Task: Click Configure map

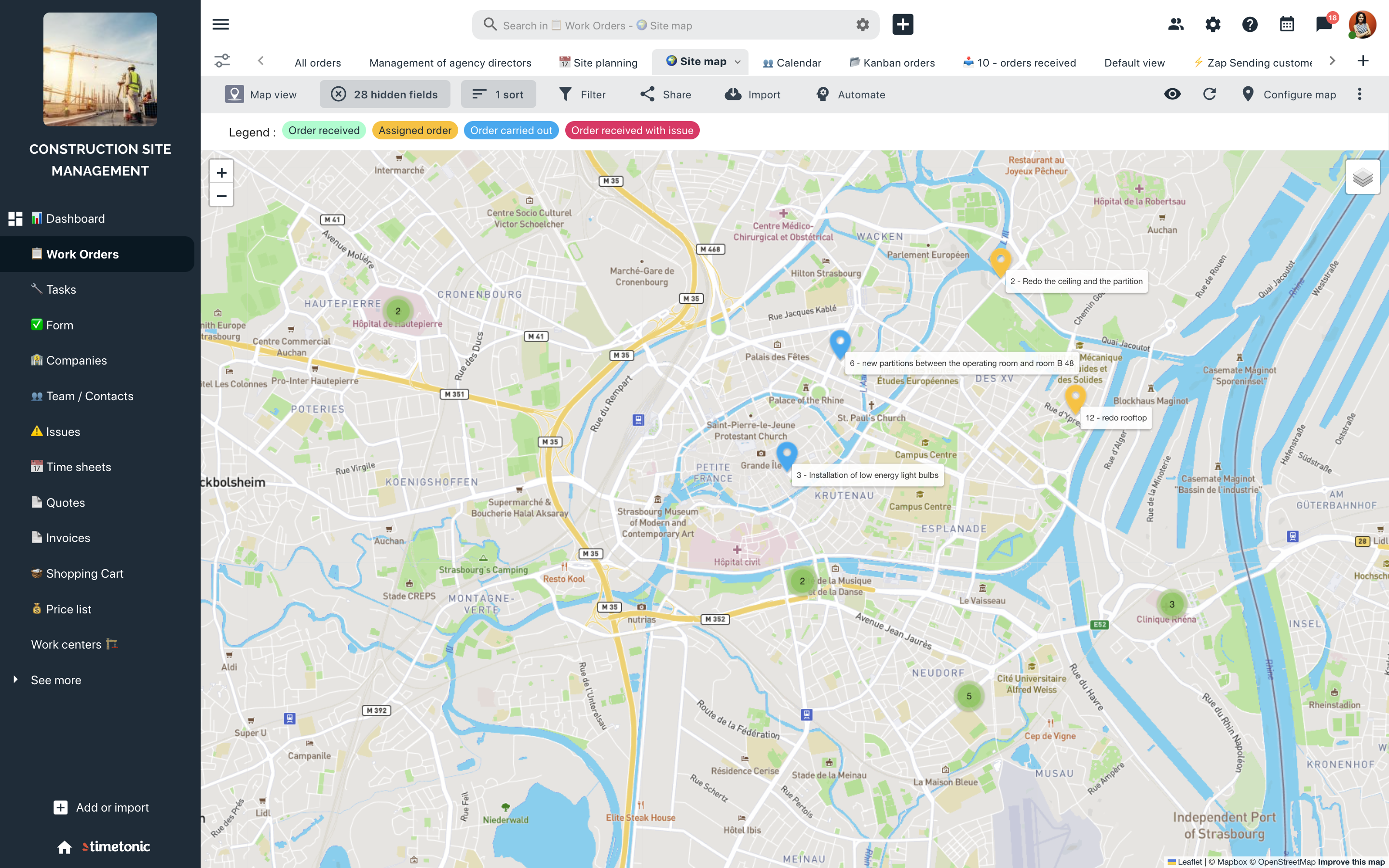Action: pyautogui.click(x=1289, y=94)
